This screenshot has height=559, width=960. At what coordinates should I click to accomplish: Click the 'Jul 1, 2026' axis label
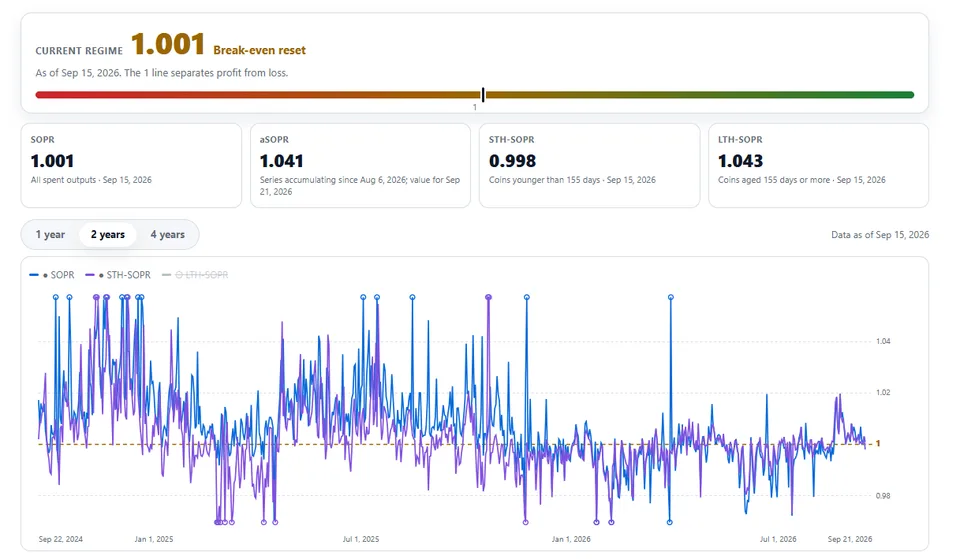pos(778,539)
